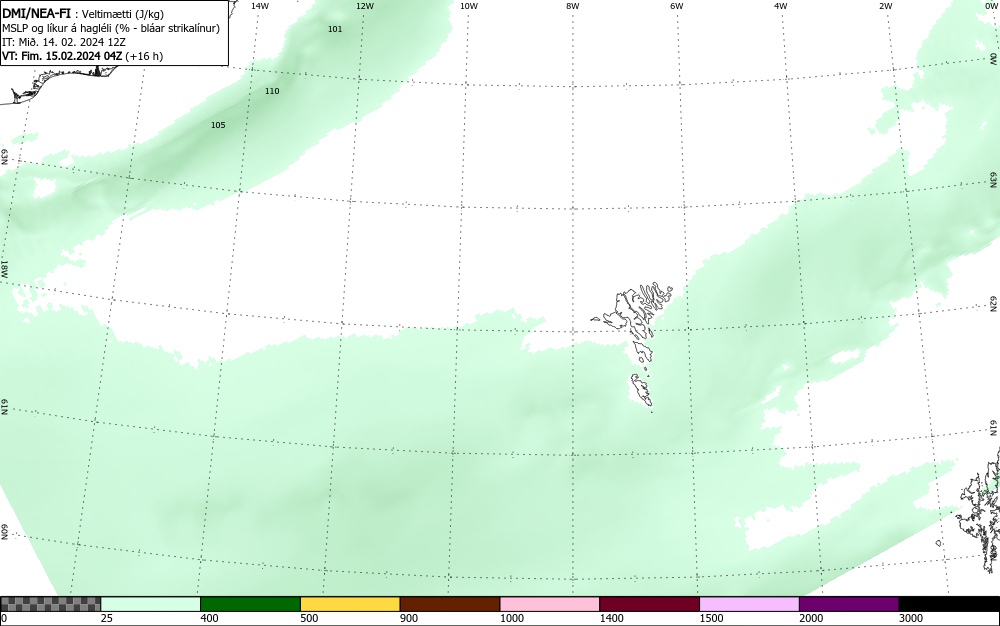The width and height of the screenshot is (1000, 626).
Task: Click the "DMI/NEA-FI" title text
Action: click(x=36, y=13)
